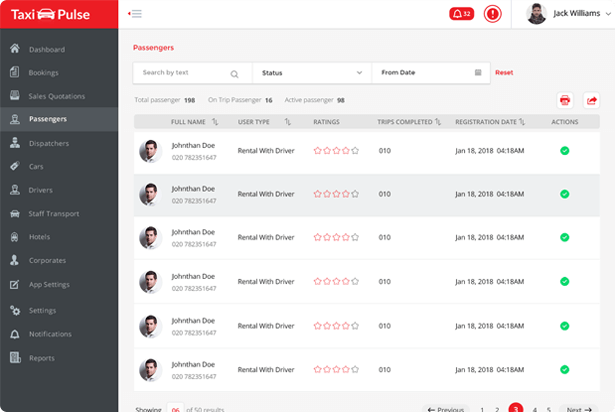Click the Drivers person icon
The width and height of the screenshot is (615, 412).
(15, 190)
